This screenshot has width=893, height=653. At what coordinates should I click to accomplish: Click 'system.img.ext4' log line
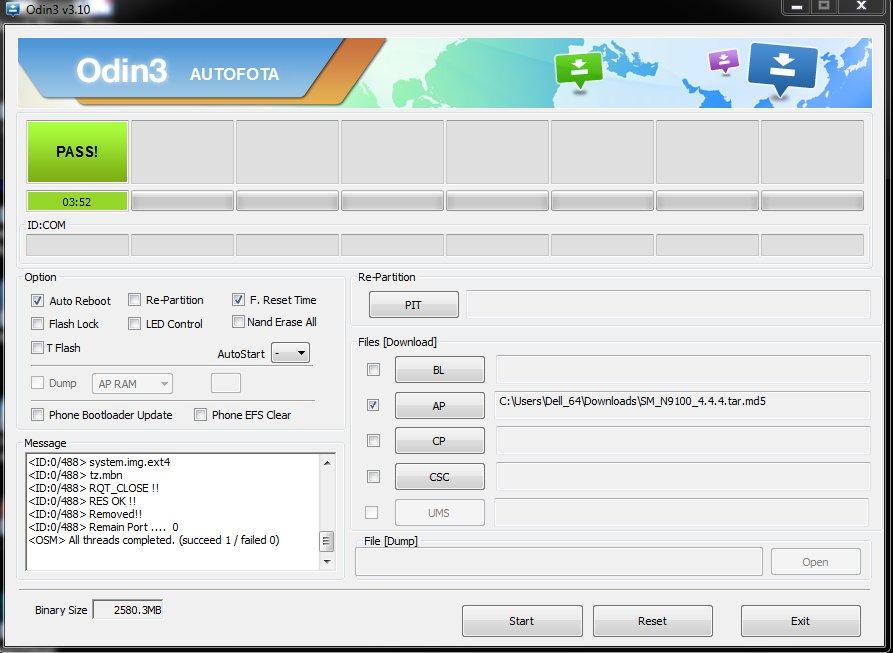coord(99,462)
